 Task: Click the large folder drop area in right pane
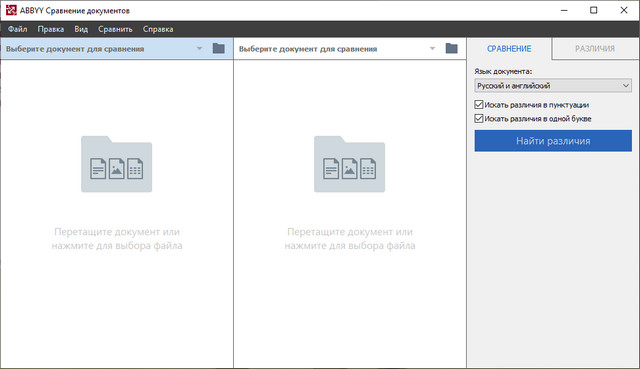[349, 164]
